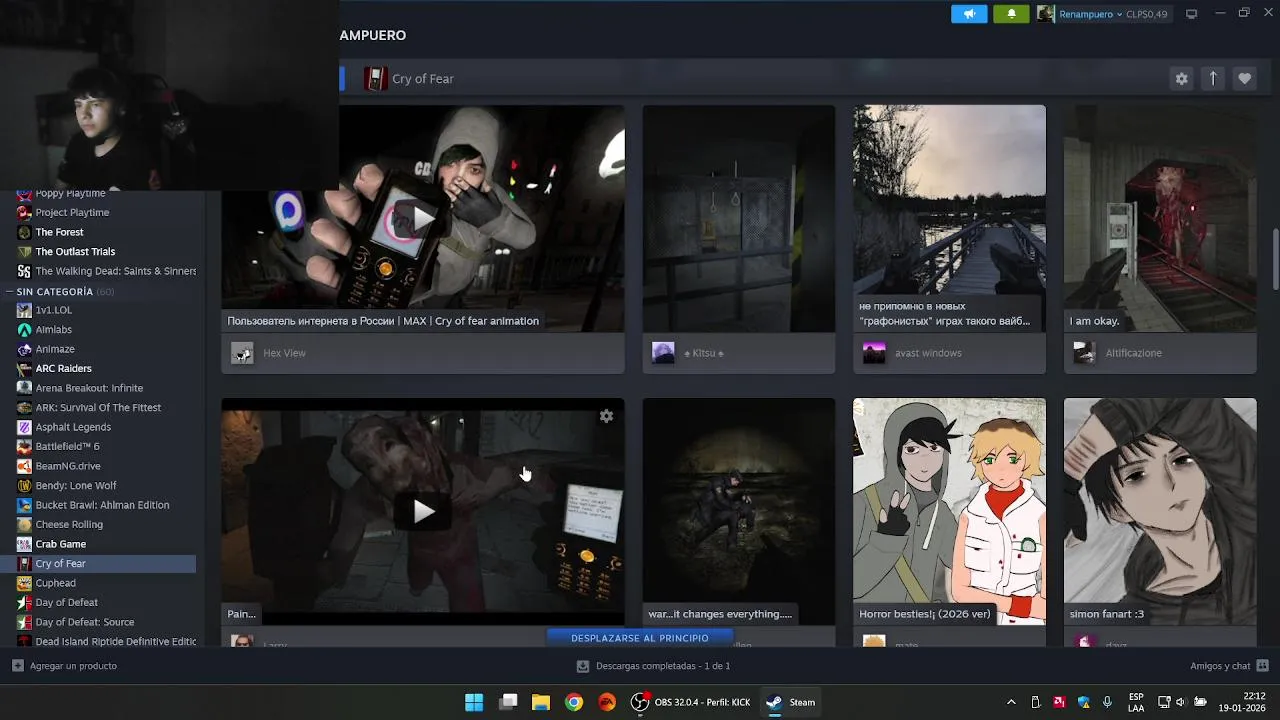The image size is (1280, 720).
Task: Click 'Agregar un producto' button
Action: (x=65, y=666)
